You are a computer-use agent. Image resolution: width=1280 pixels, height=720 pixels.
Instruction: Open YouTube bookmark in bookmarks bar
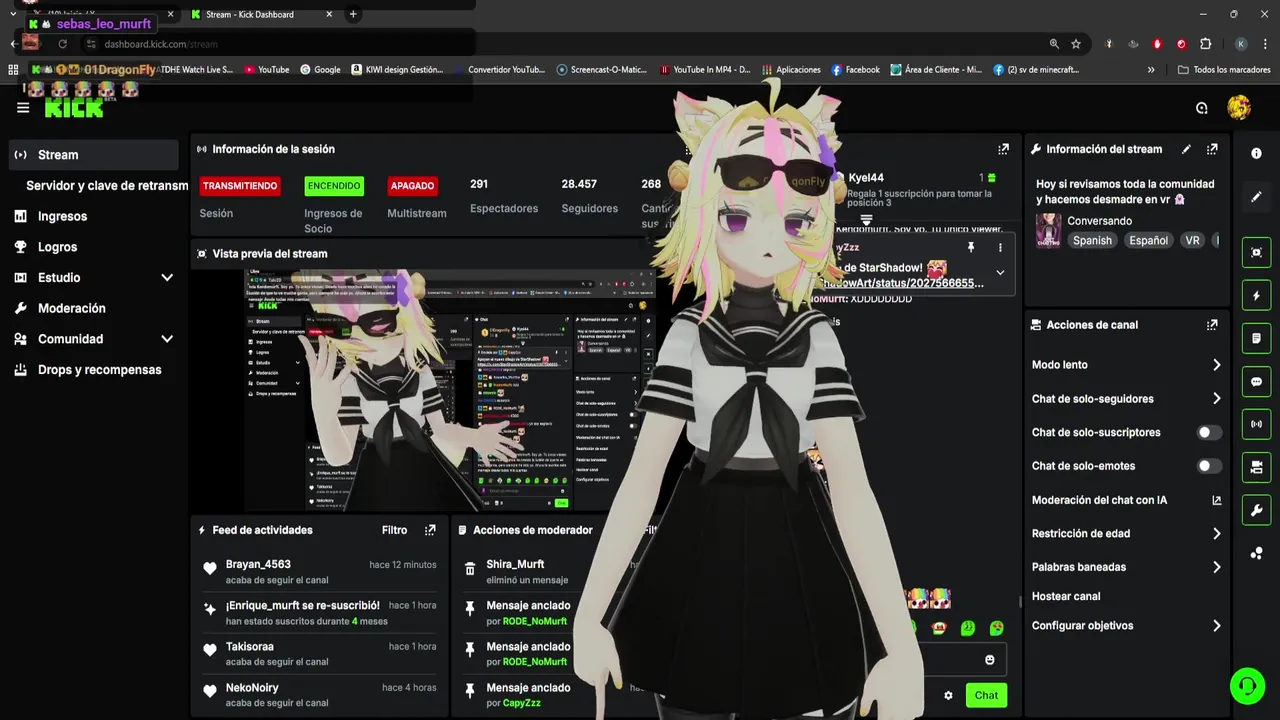click(x=267, y=70)
